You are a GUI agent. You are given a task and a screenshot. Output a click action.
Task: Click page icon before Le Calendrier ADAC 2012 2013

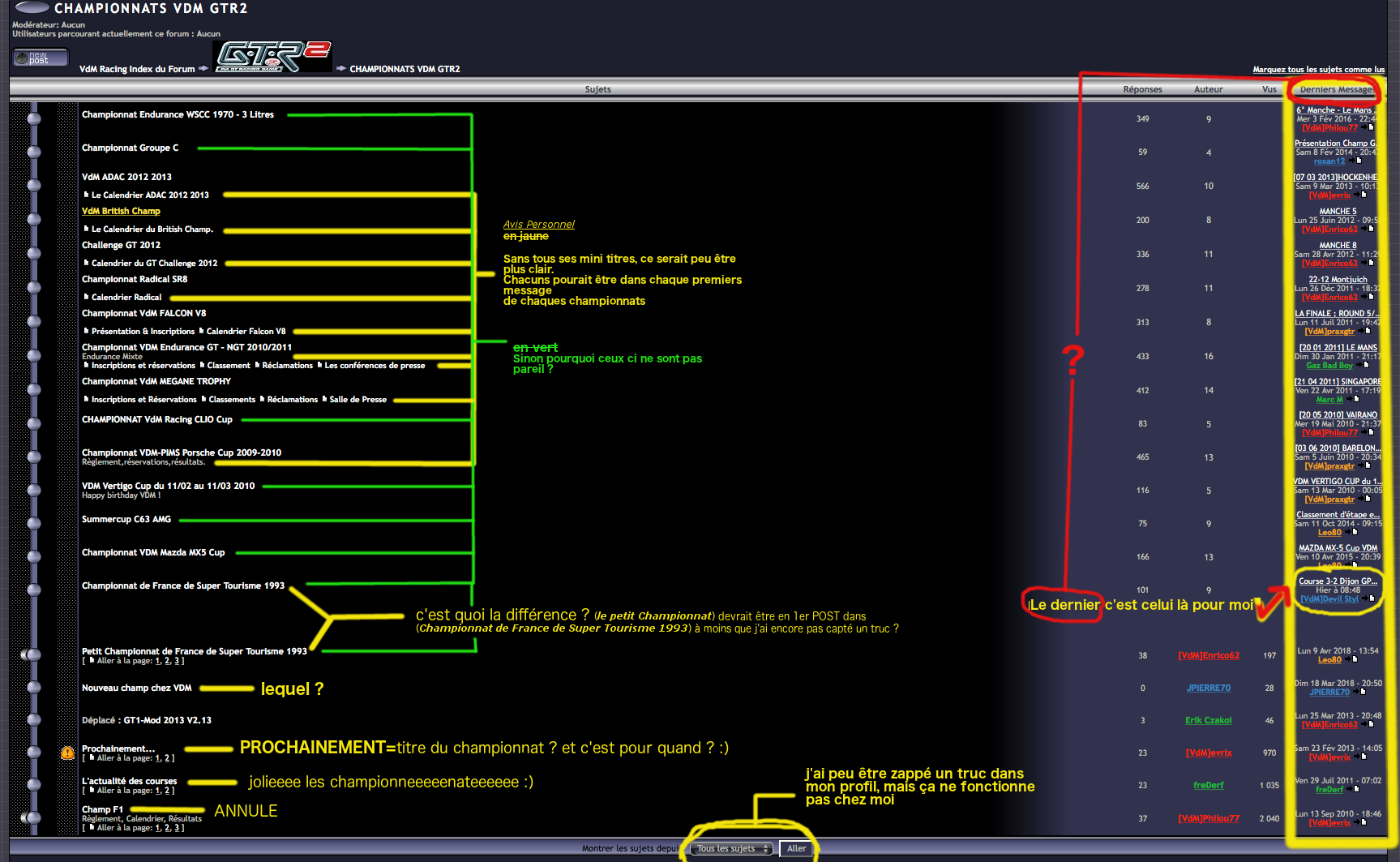[86, 195]
